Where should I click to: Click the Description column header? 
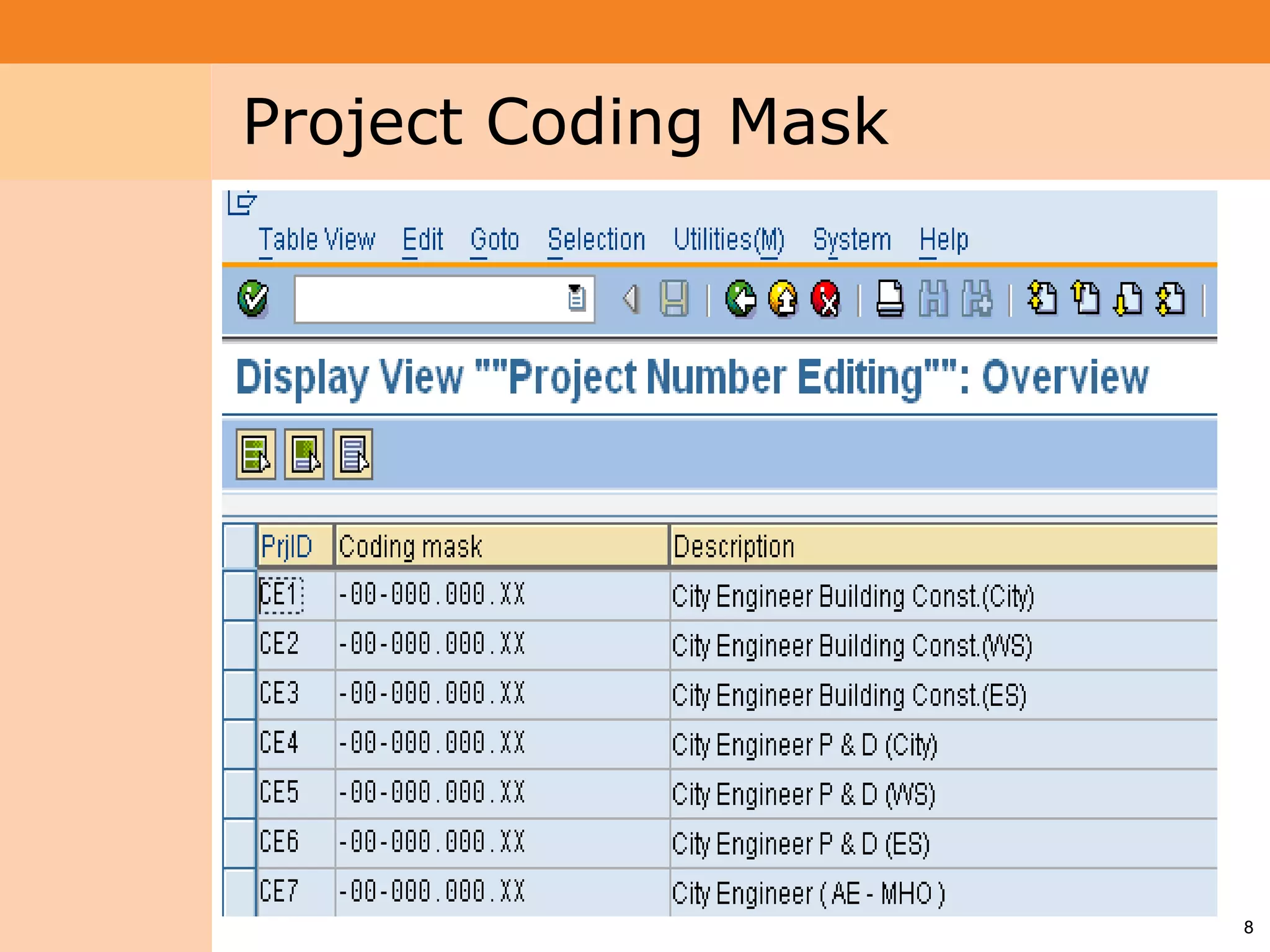tap(943, 546)
